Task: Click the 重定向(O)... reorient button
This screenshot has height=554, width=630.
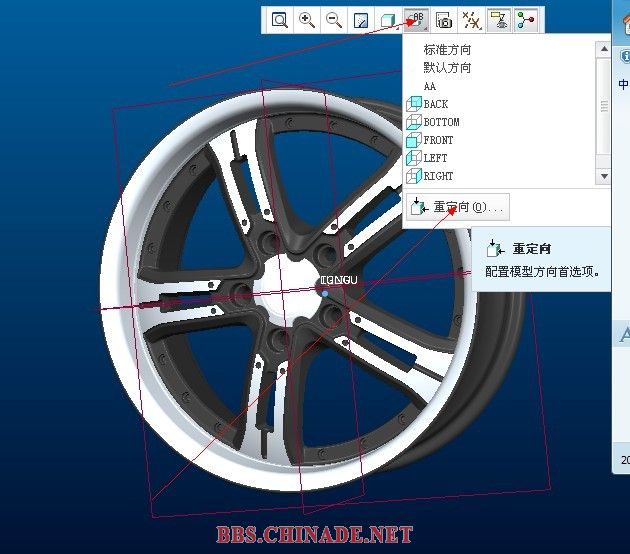Action: 458,207
